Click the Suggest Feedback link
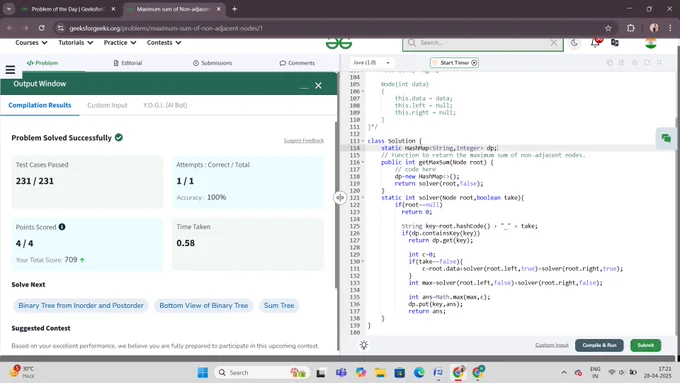The image size is (680, 383). (304, 141)
